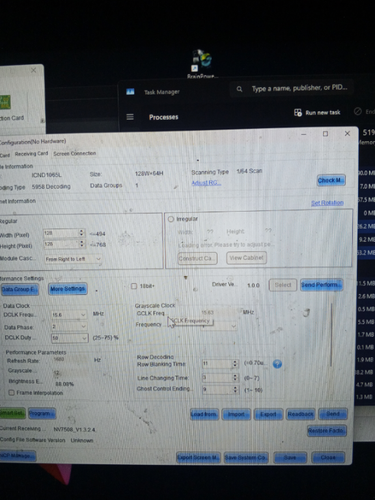Image resolution: width=375 pixels, height=500 pixels.
Task: Minimize the Configuration window
Action: point(303,134)
